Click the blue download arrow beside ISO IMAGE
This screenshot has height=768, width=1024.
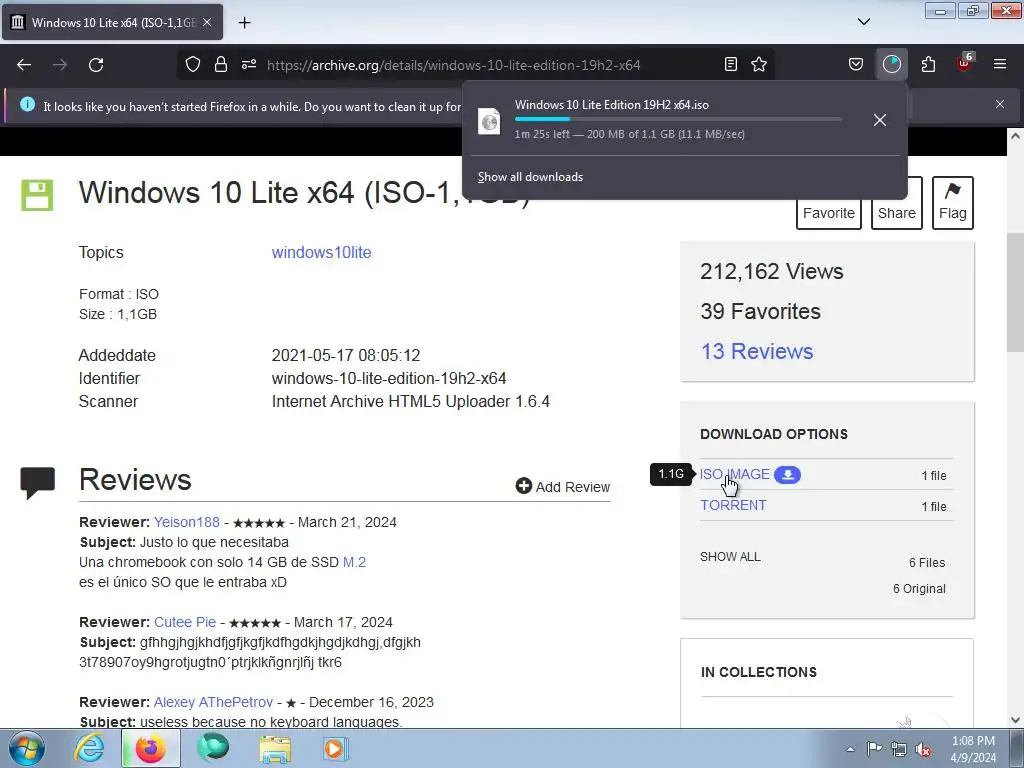coord(788,475)
